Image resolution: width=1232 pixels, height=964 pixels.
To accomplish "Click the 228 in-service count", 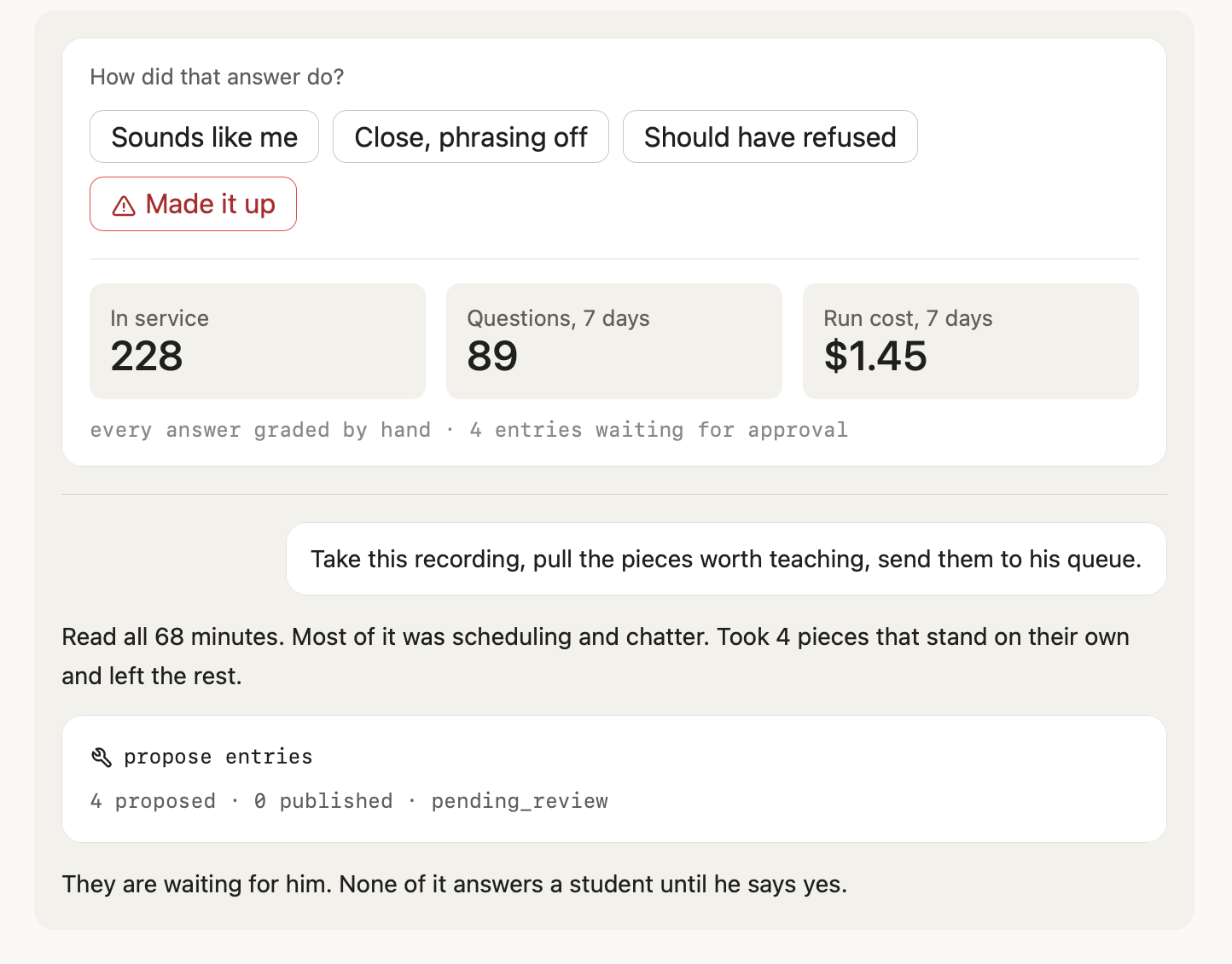I will pos(147,356).
